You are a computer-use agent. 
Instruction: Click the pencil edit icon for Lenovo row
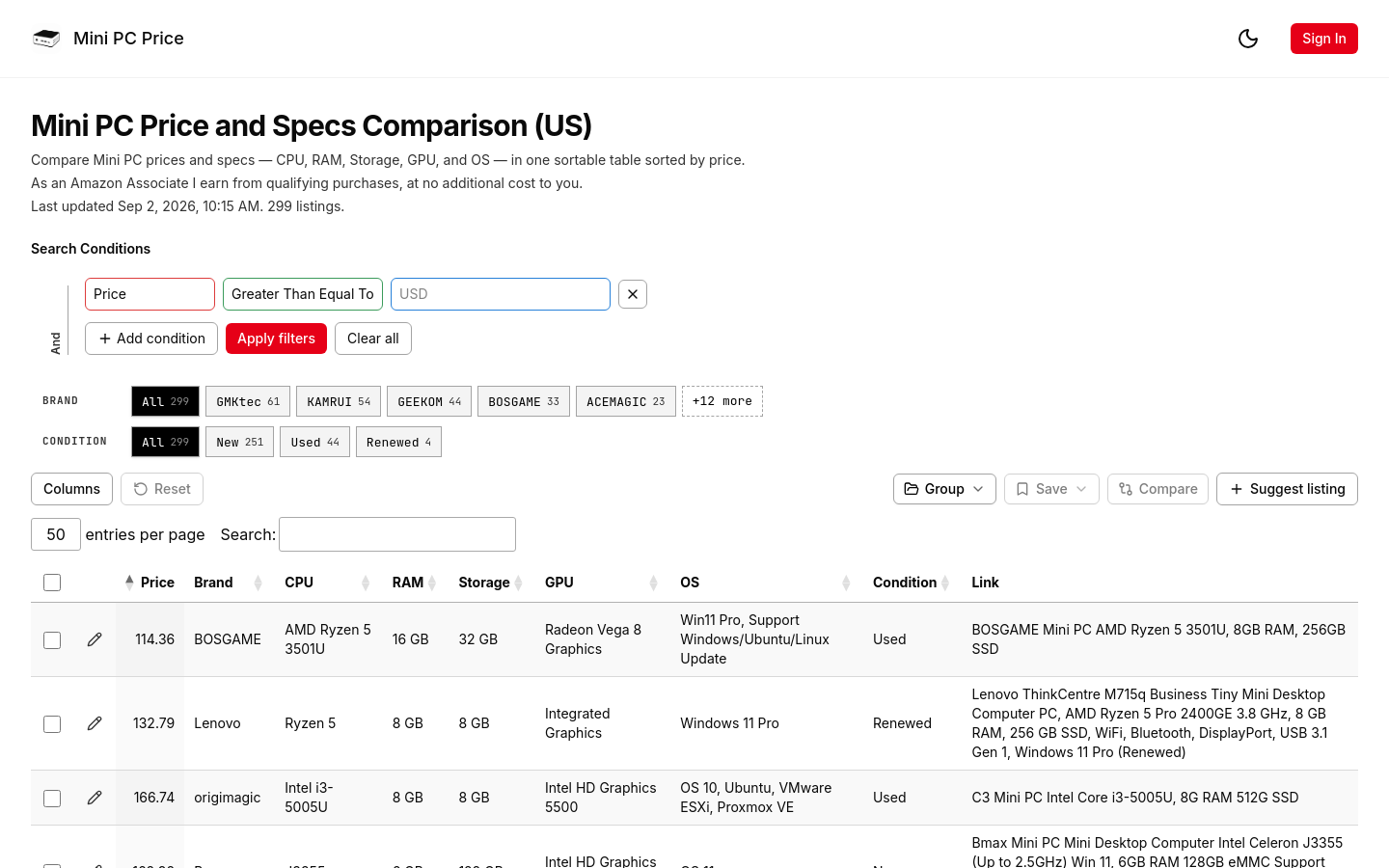click(95, 723)
